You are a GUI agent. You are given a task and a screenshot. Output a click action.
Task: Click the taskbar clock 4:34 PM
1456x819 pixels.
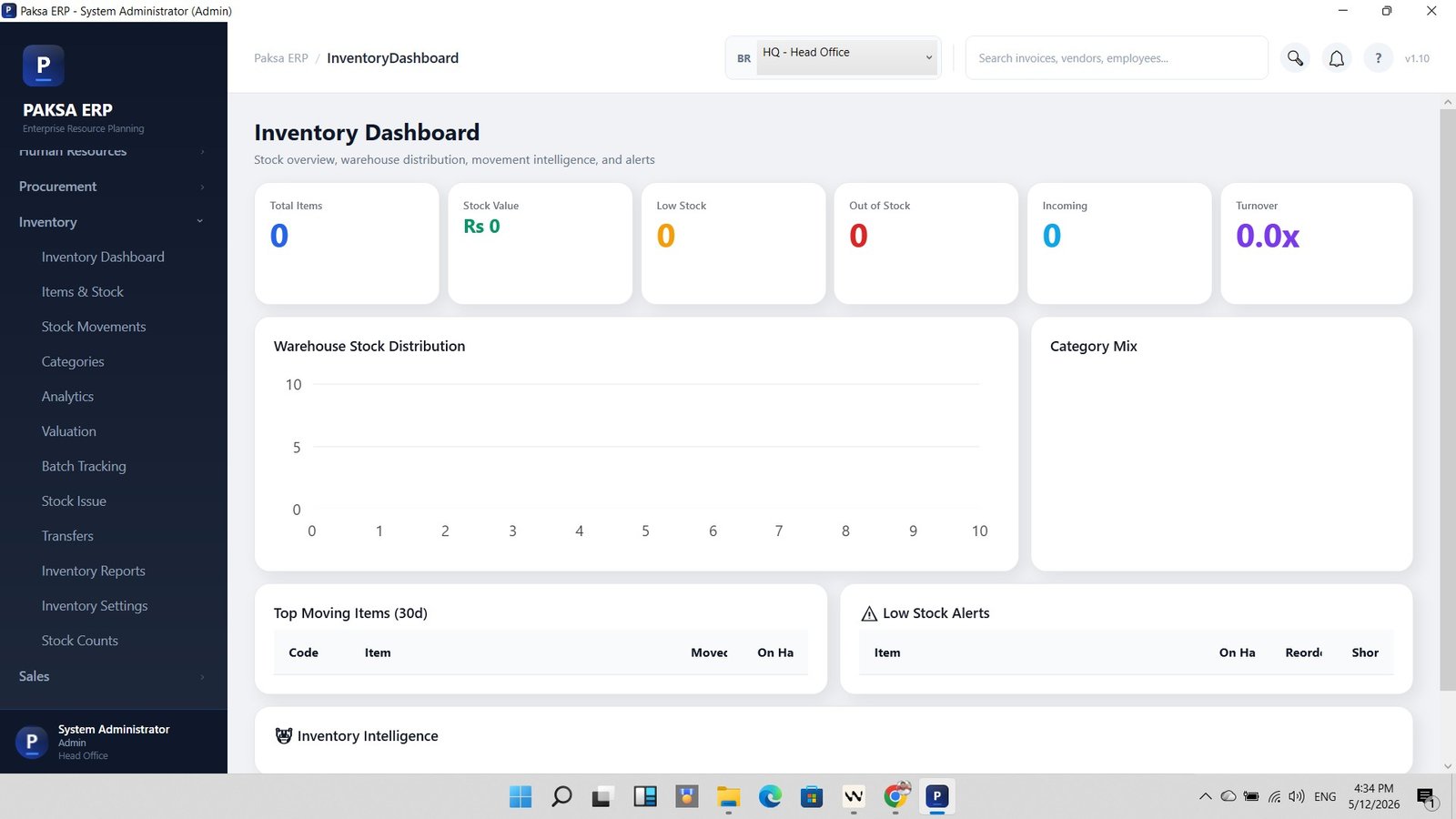click(x=1373, y=796)
